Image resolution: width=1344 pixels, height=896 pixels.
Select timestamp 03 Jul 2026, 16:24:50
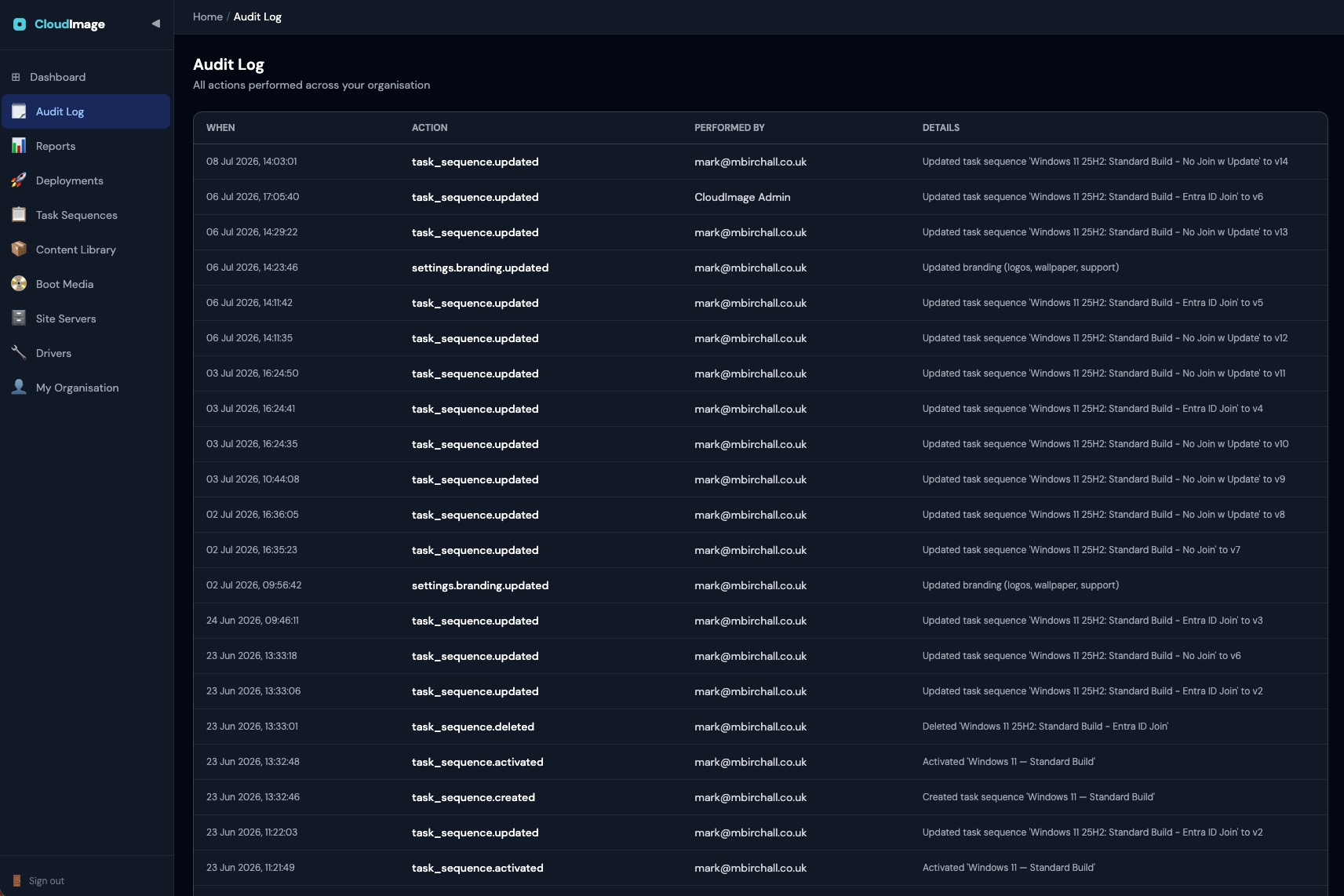pos(253,373)
